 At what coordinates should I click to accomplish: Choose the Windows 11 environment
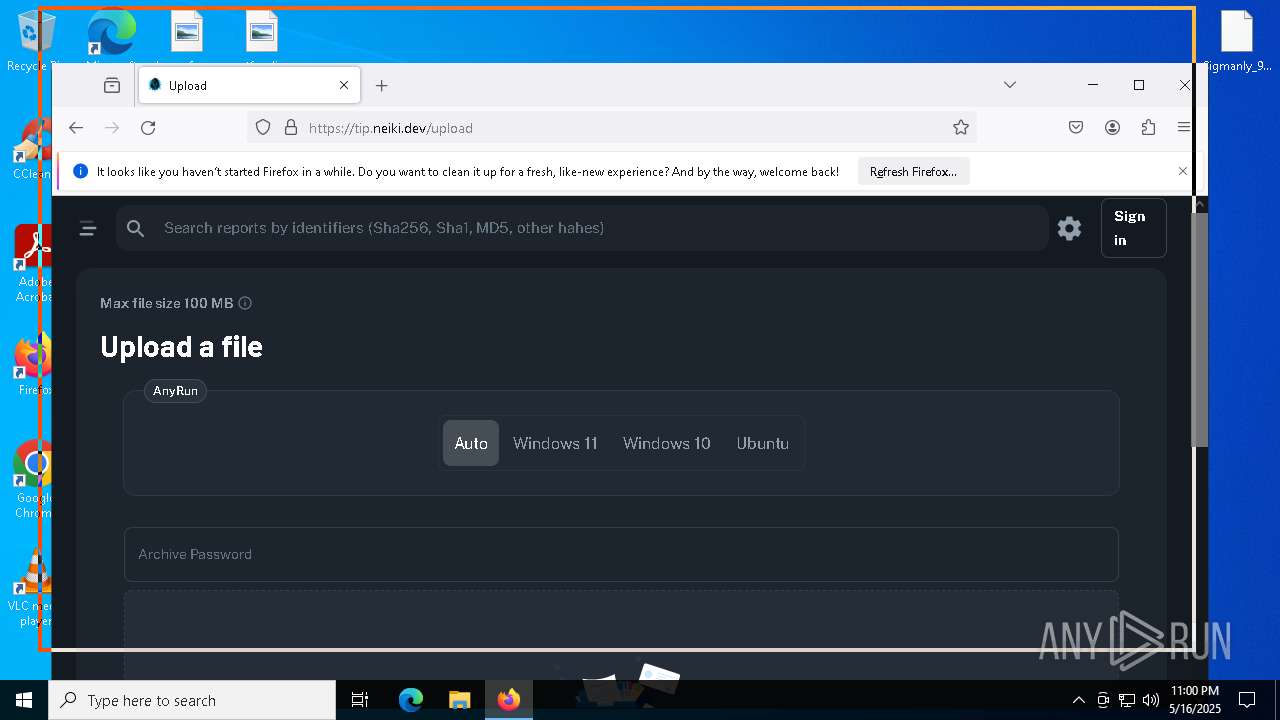pos(555,443)
